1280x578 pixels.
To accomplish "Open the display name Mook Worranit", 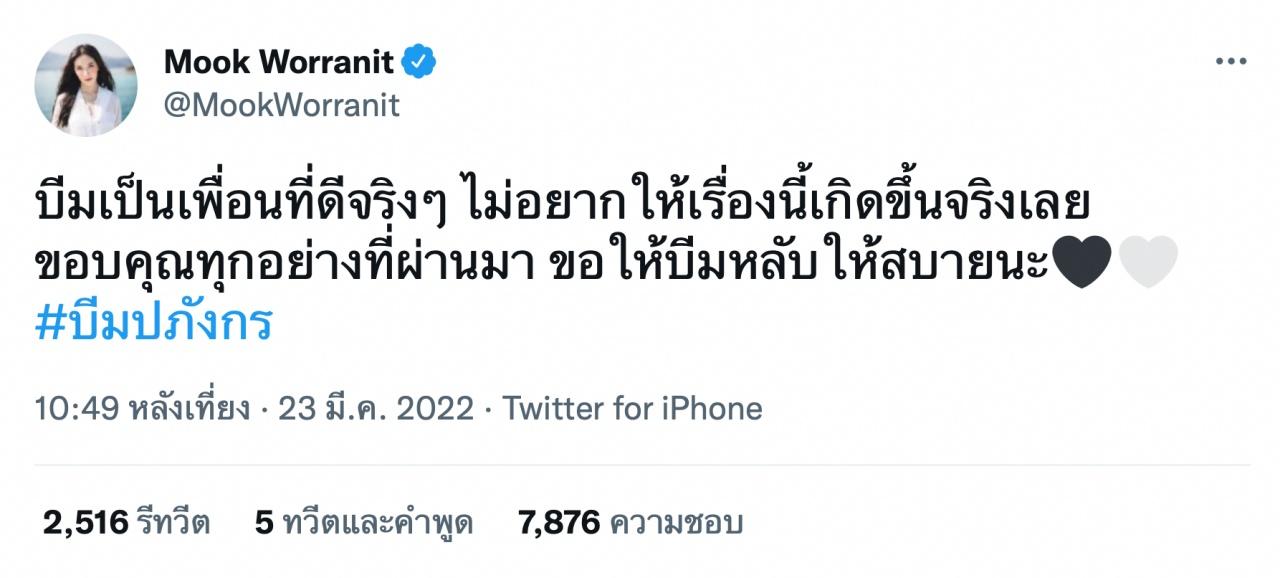I will click(279, 62).
